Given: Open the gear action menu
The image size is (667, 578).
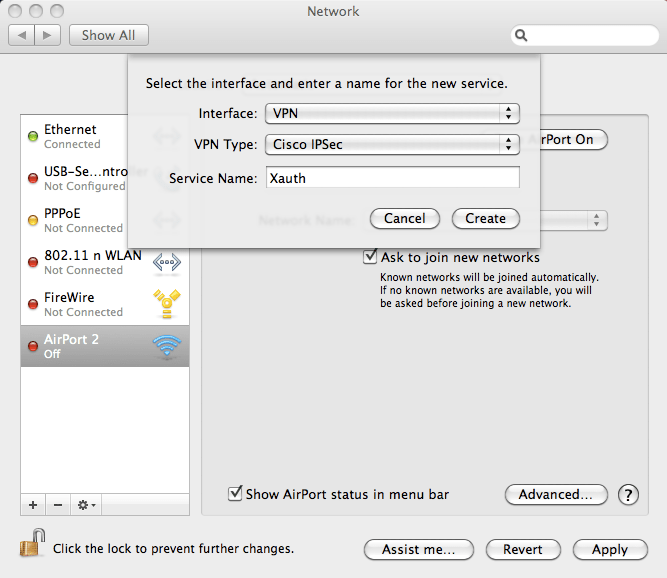Looking at the screenshot, I should click(86, 505).
